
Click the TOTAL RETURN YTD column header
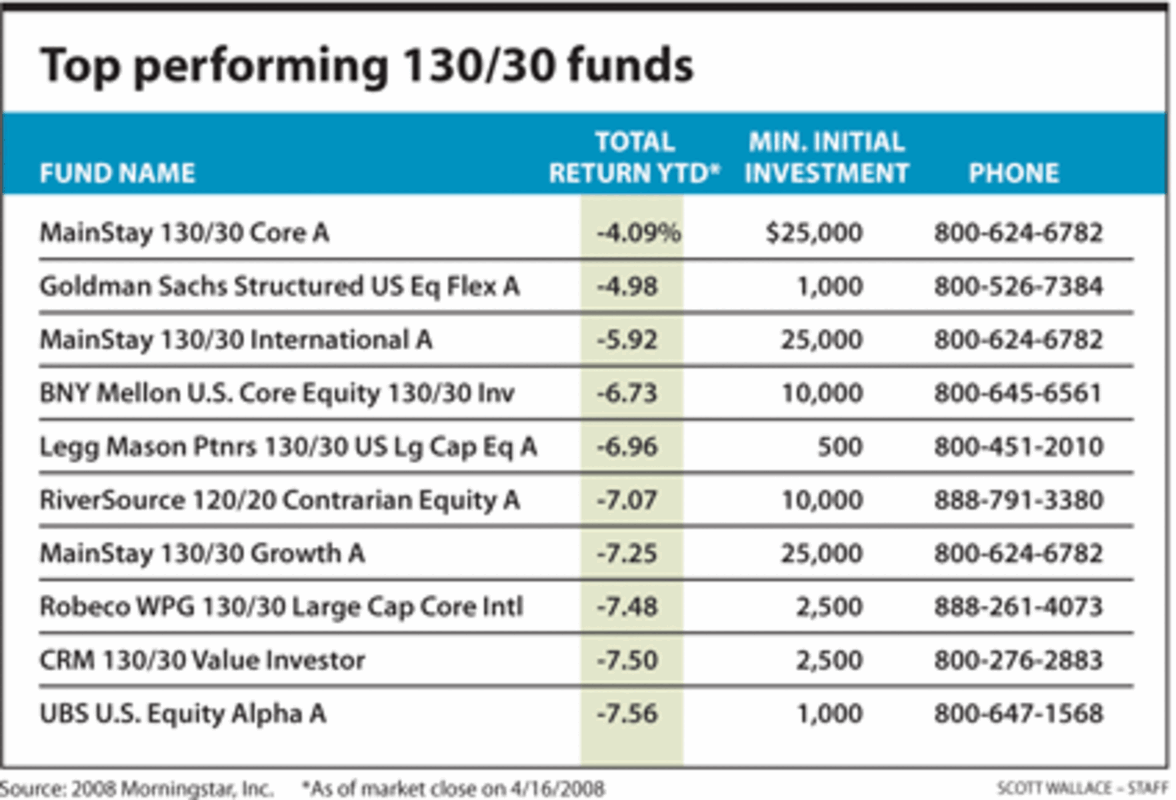tap(635, 157)
